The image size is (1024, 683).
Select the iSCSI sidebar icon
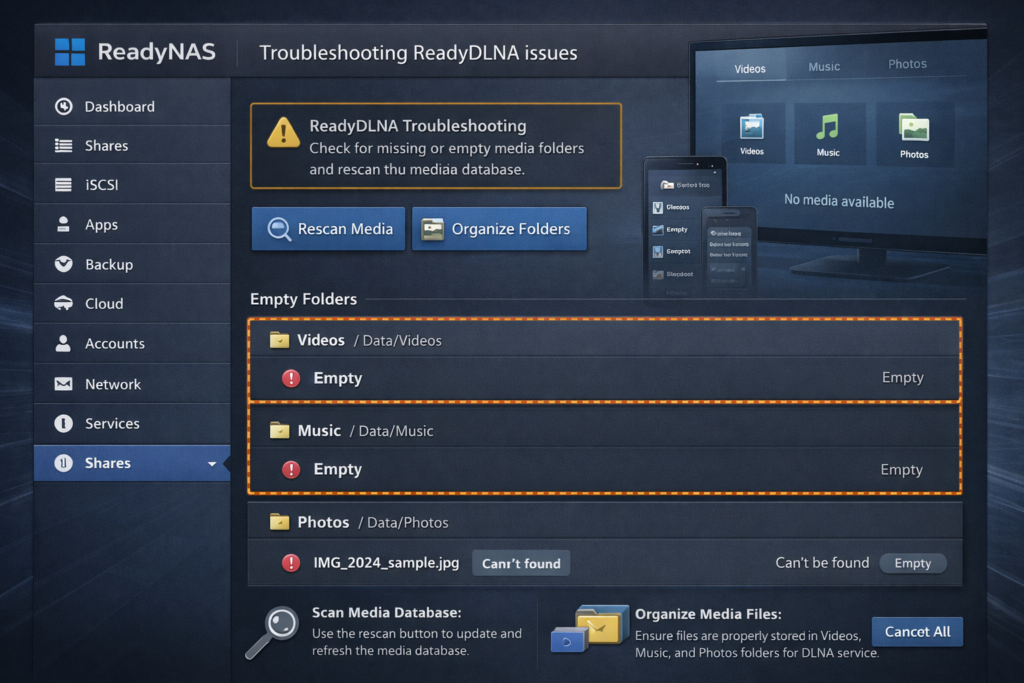[63, 185]
